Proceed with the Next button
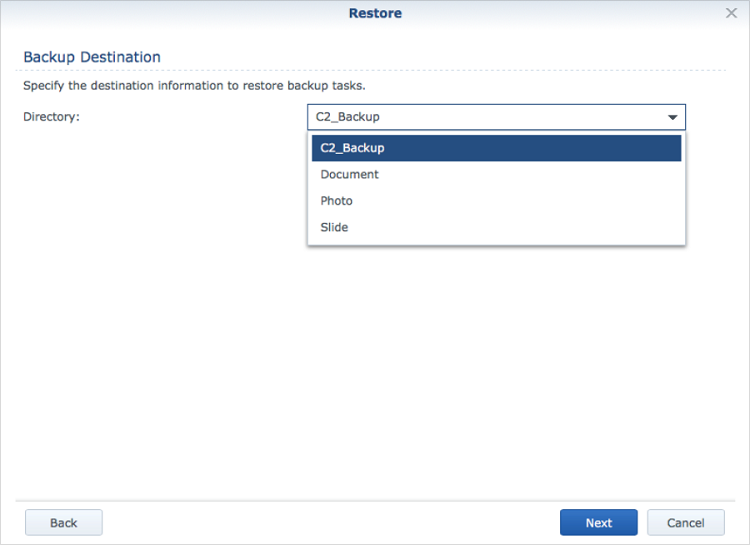This screenshot has width=750, height=545. pyautogui.click(x=599, y=523)
